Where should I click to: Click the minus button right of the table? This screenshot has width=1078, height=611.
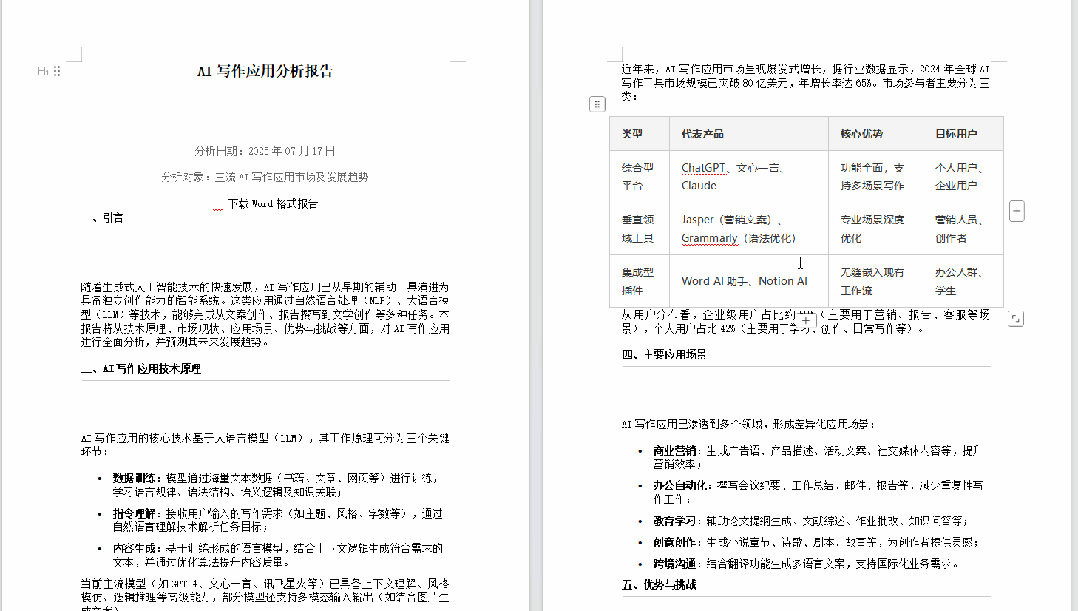[1017, 211]
